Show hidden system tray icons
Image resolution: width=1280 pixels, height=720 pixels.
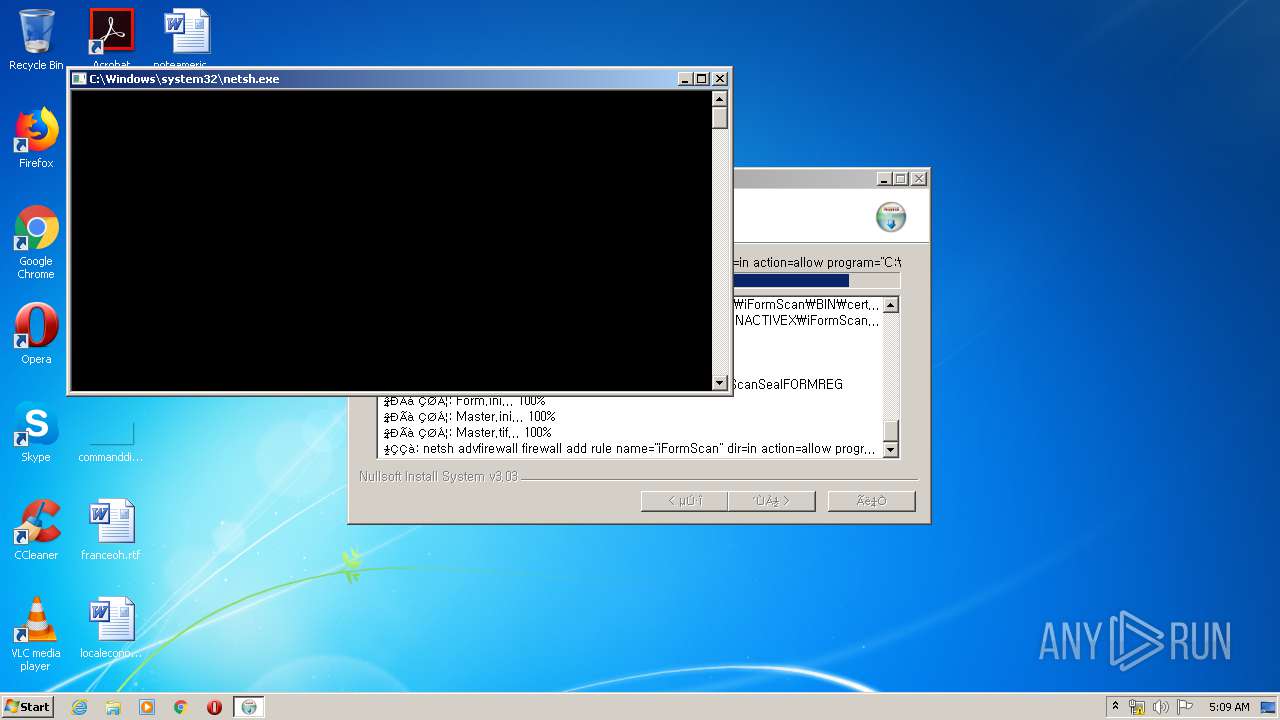tap(1115, 707)
